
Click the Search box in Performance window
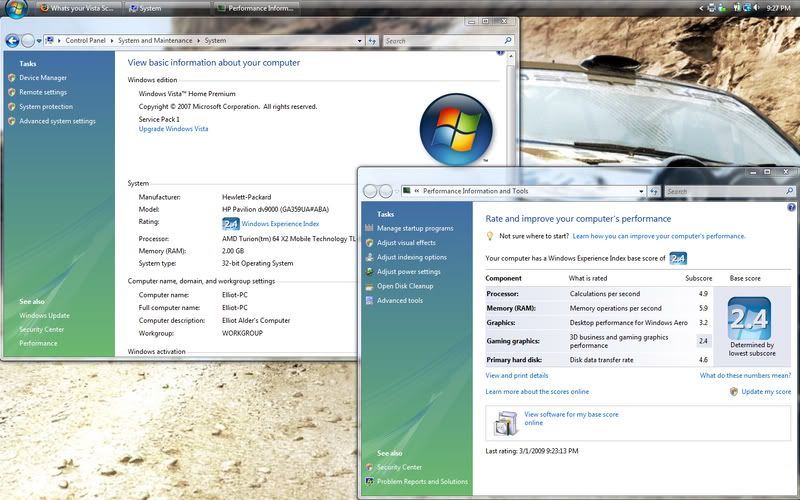tap(720, 191)
